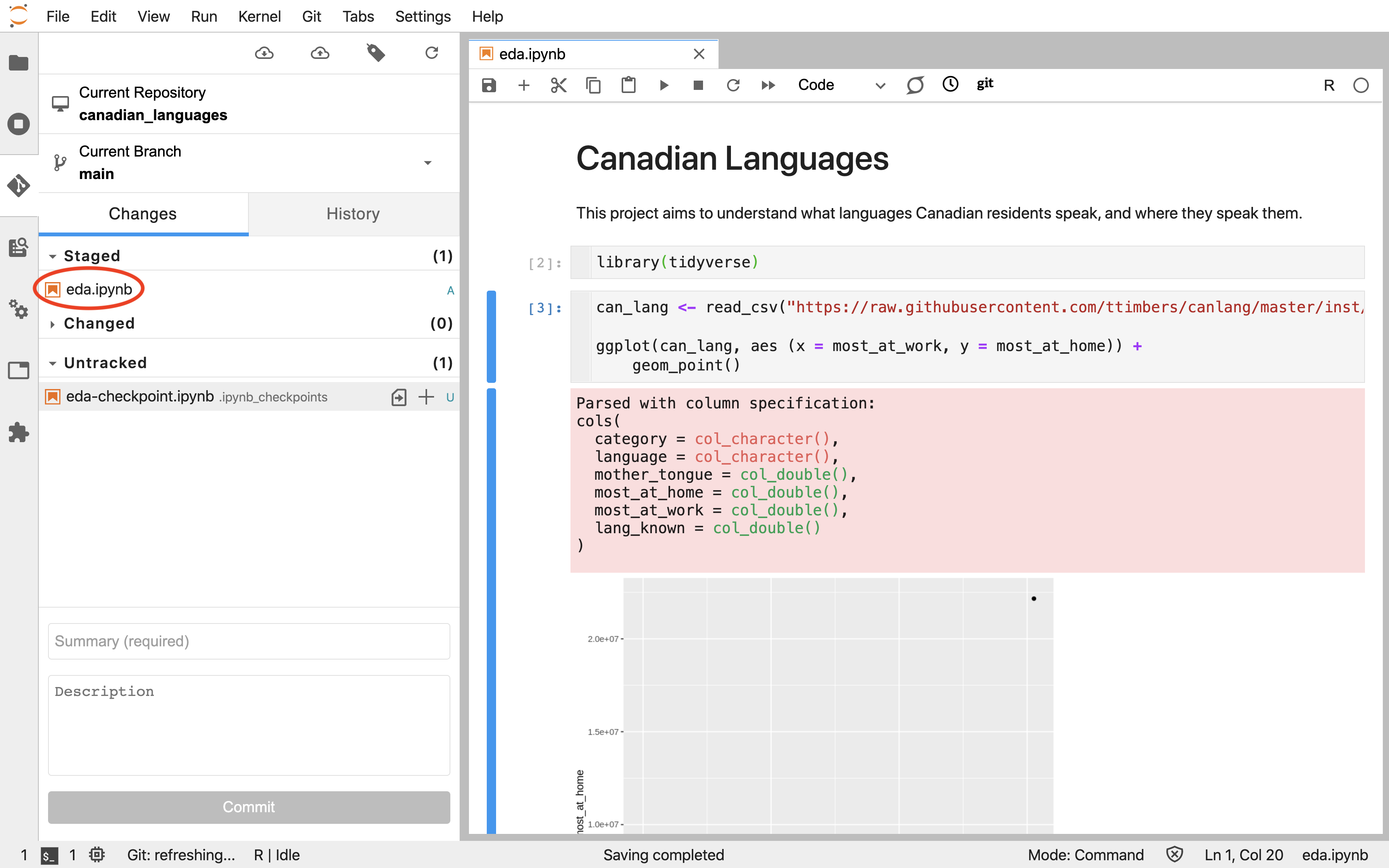Open eda-checkpoint.ipynb with the open file icon
The width and height of the screenshot is (1389, 868).
point(399,397)
